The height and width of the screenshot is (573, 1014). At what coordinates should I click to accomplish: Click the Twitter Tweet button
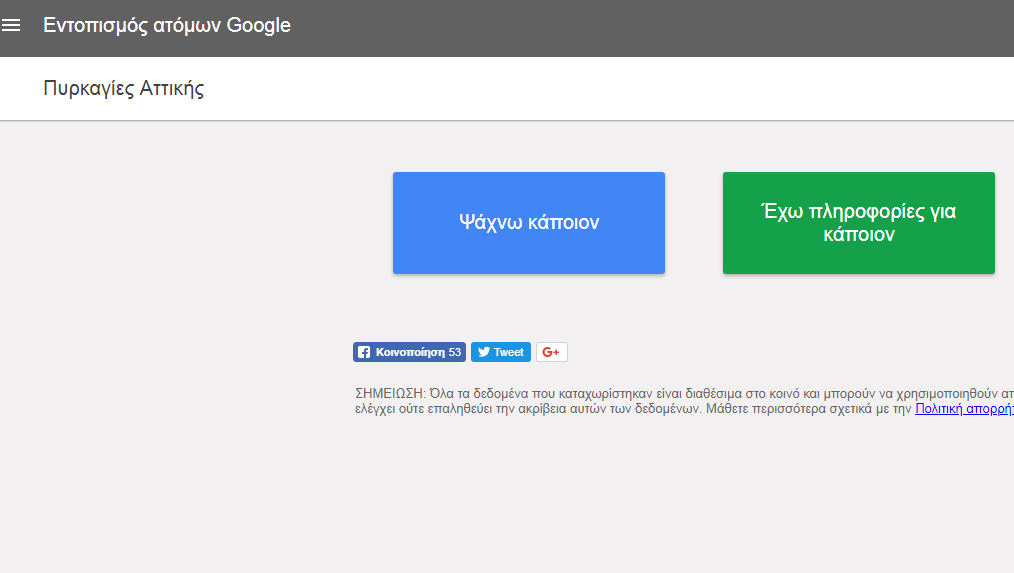[501, 352]
